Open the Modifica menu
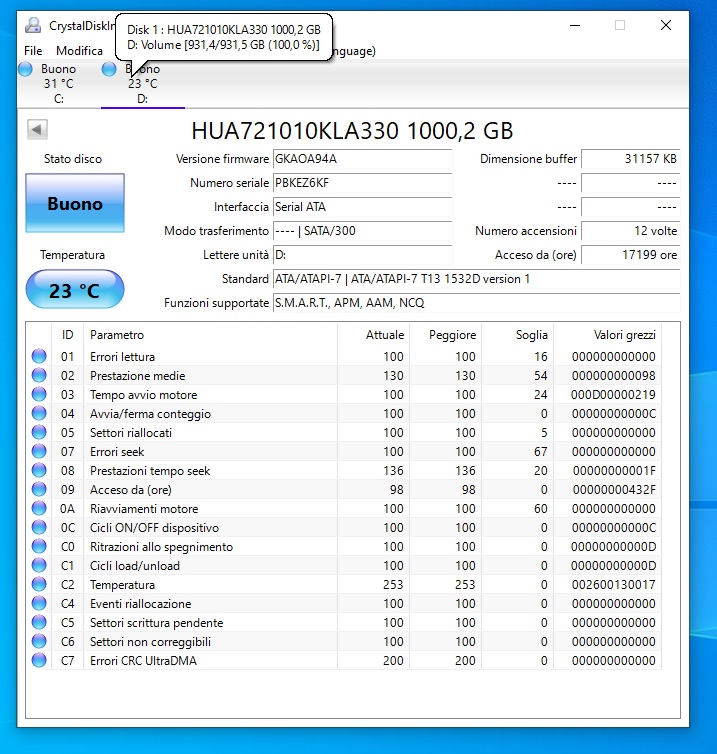This screenshot has height=754, width=717. (x=79, y=50)
